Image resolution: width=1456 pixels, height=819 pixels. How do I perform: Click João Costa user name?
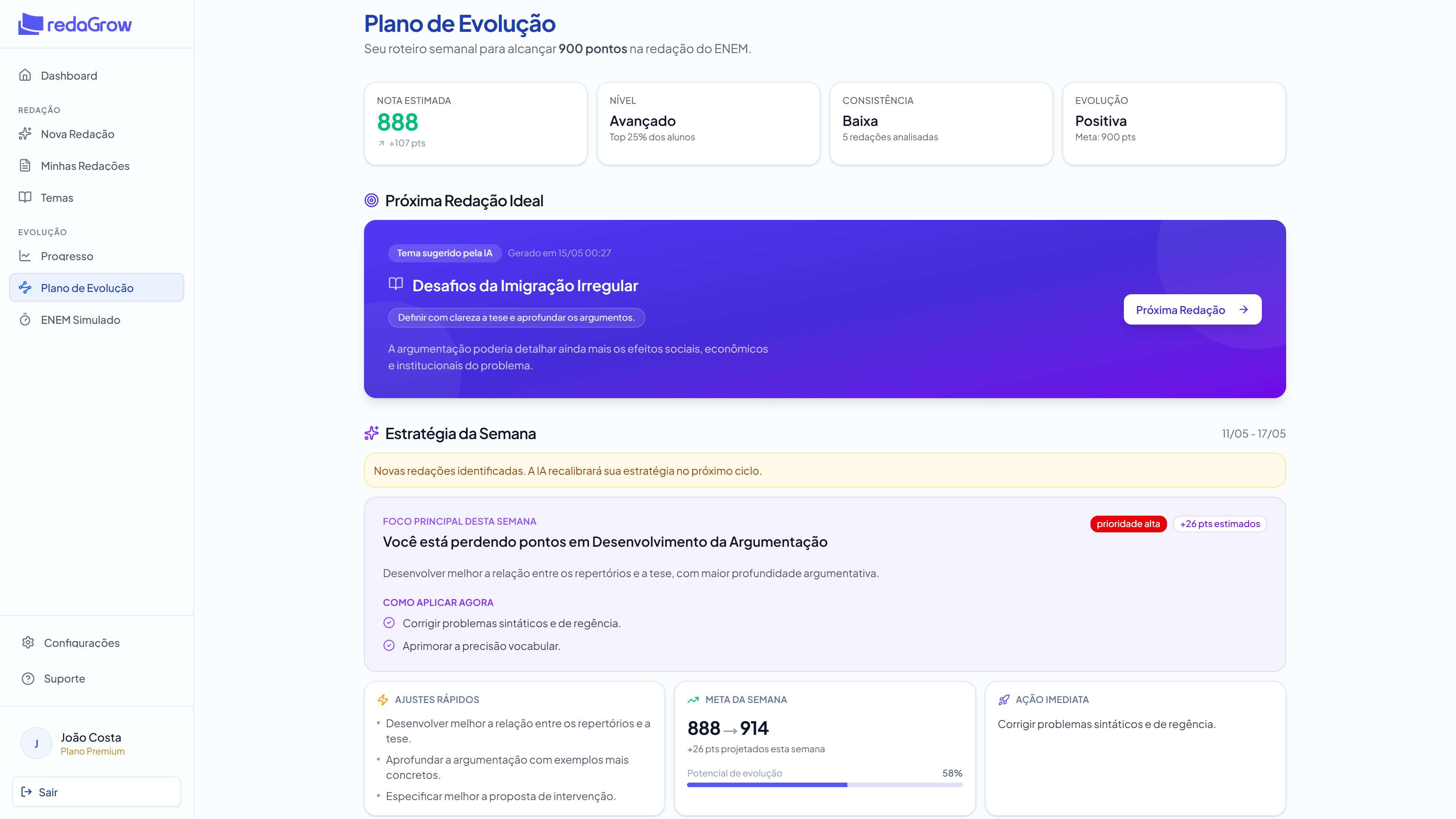point(91,737)
